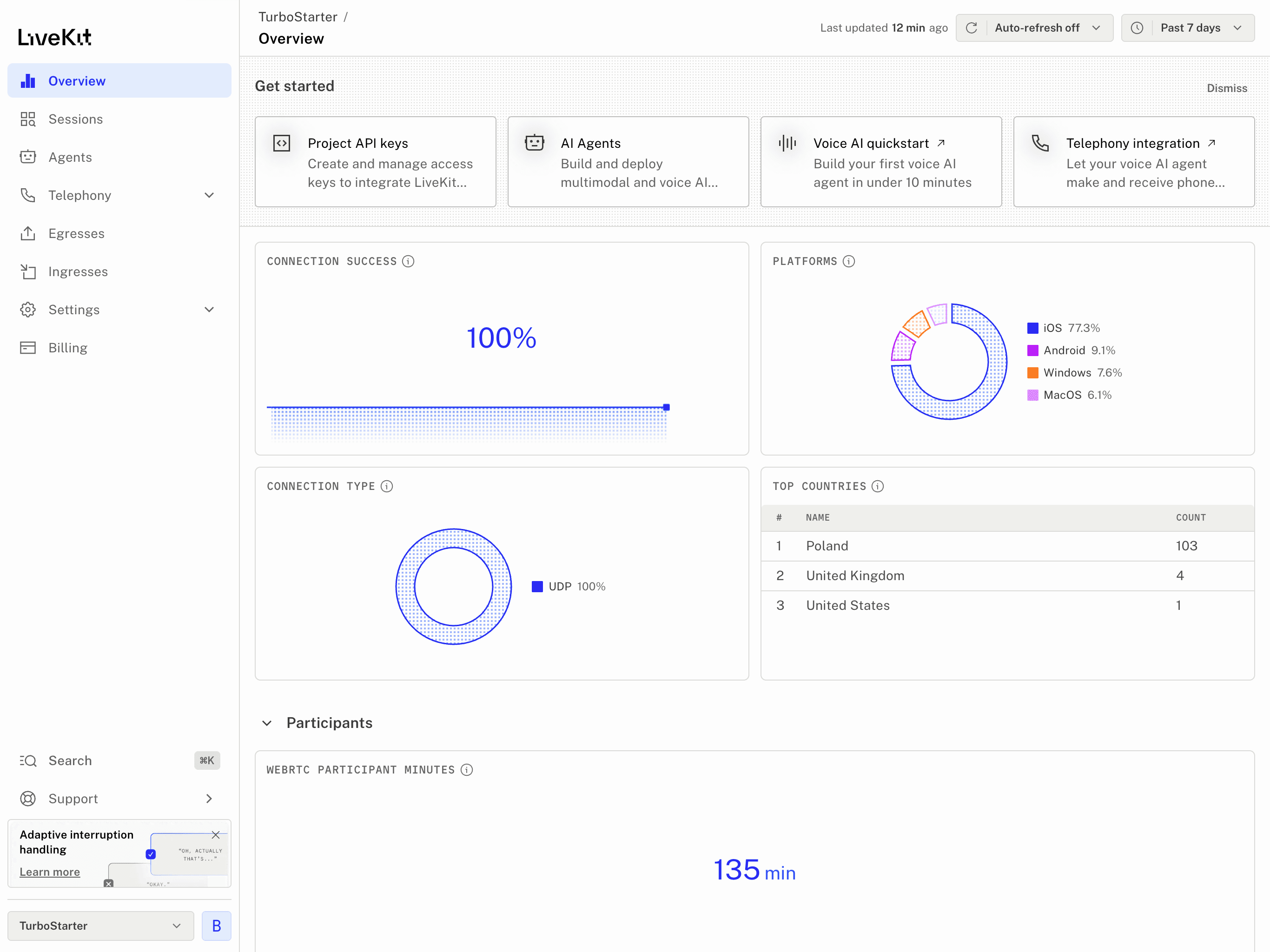Dismiss the Get started section
The height and width of the screenshot is (952, 1270).
tap(1227, 88)
